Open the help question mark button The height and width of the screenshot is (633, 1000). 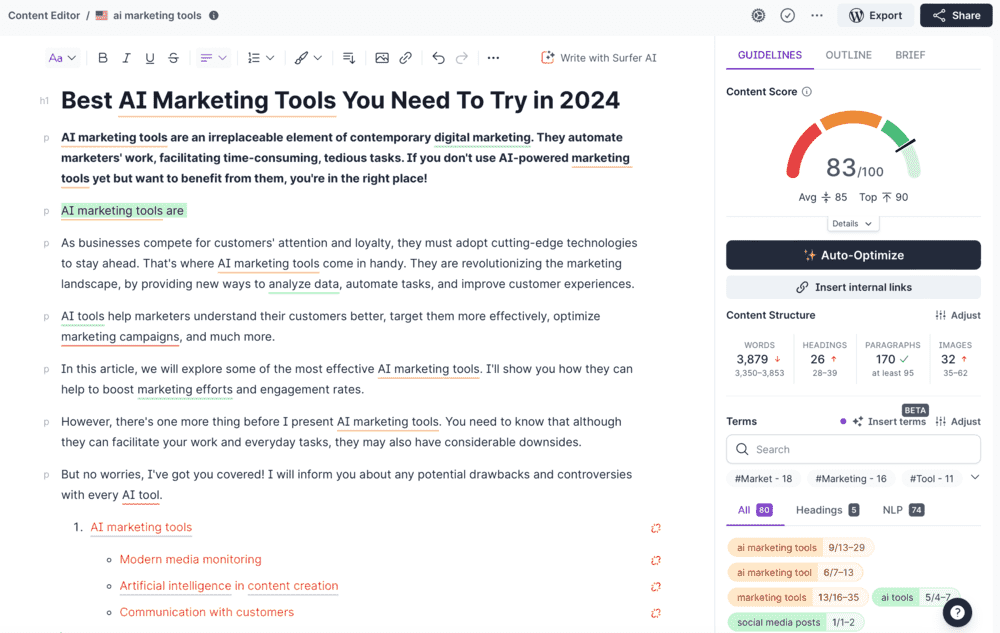tap(957, 613)
